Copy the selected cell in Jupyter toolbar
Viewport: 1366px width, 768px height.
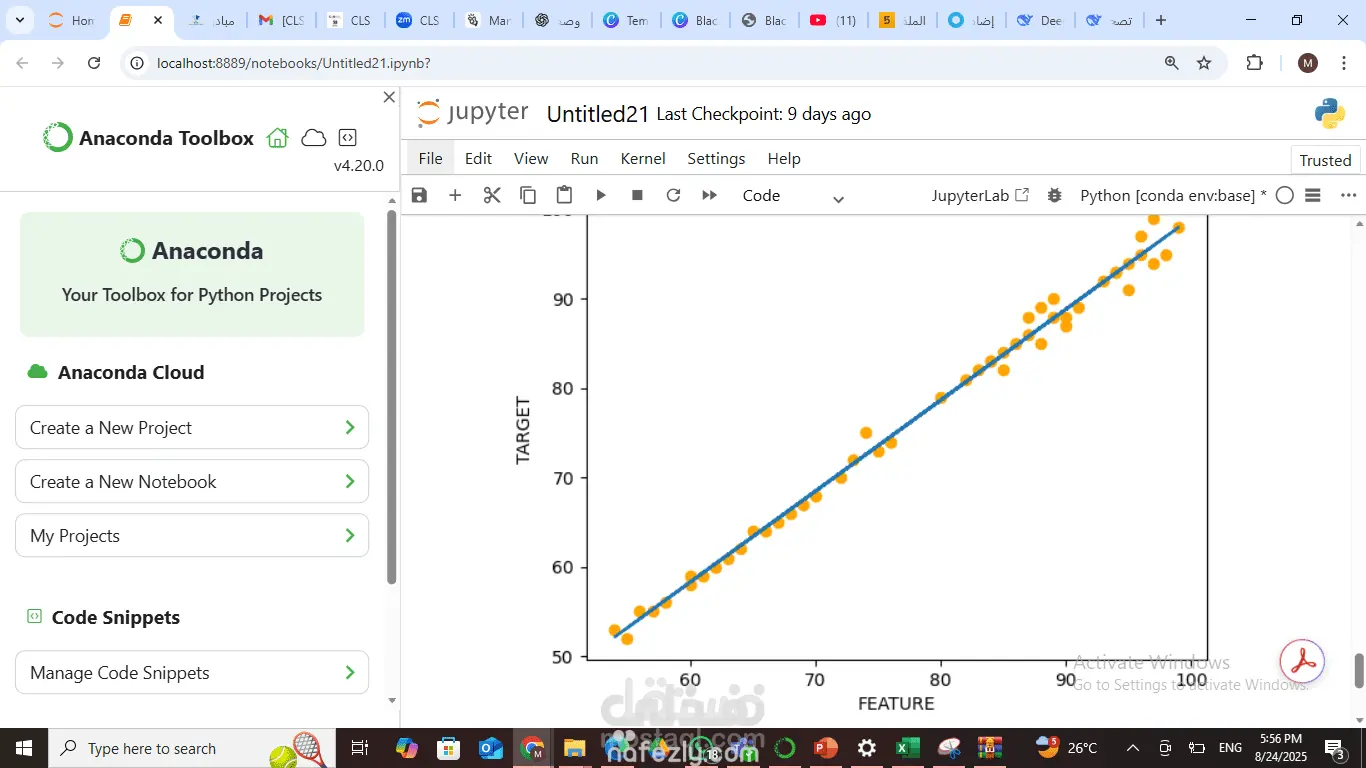click(x=528, y=195)
